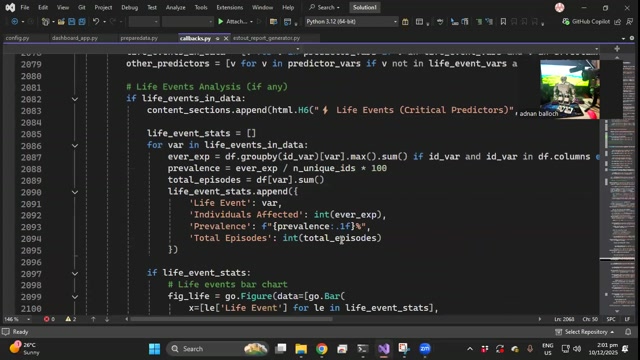Click the user account avatar
The height and width of the screenshot is (360, 640).
[560, 7]
